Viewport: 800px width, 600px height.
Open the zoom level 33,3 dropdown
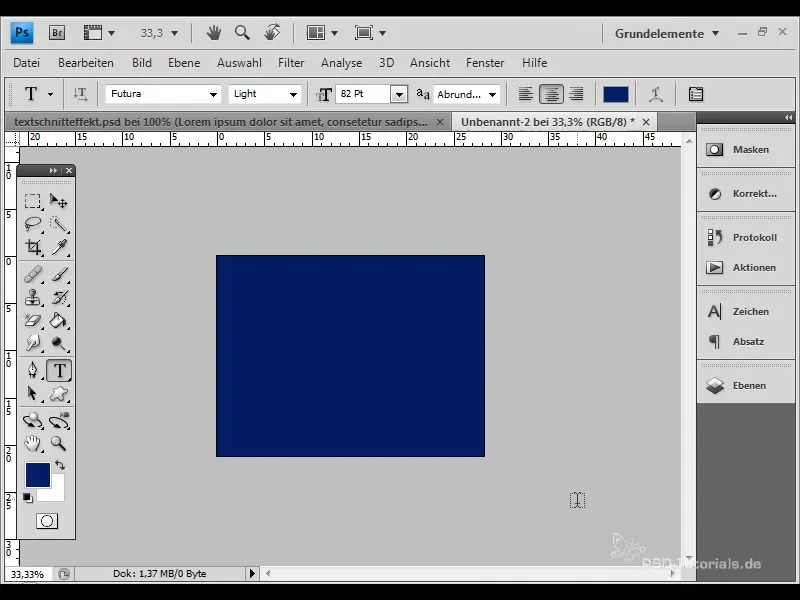click(174, 34)
